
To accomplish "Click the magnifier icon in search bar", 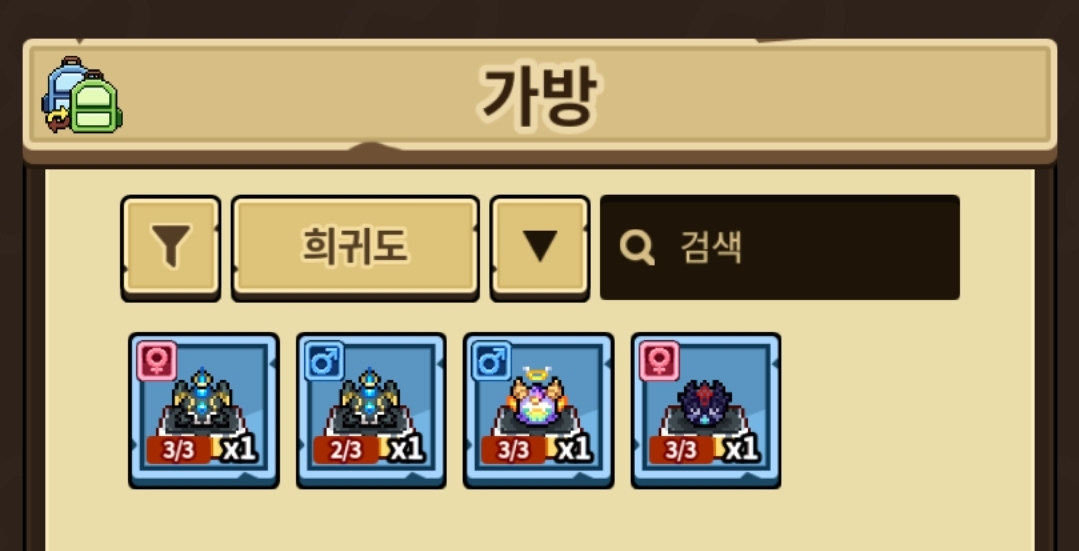I will pos(636,247).
